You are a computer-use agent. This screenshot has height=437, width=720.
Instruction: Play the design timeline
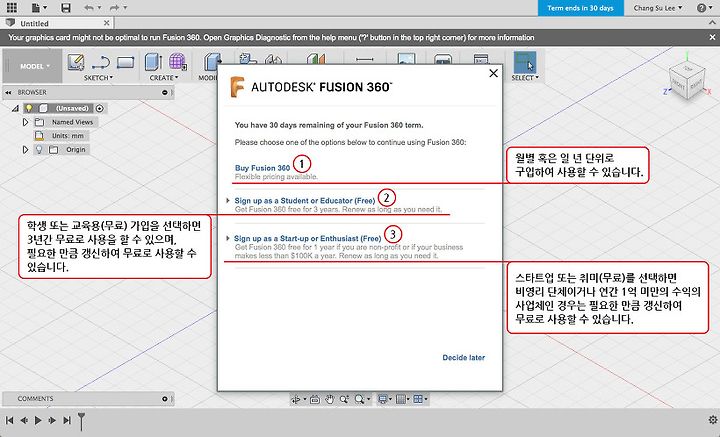[x=38, y=420]
